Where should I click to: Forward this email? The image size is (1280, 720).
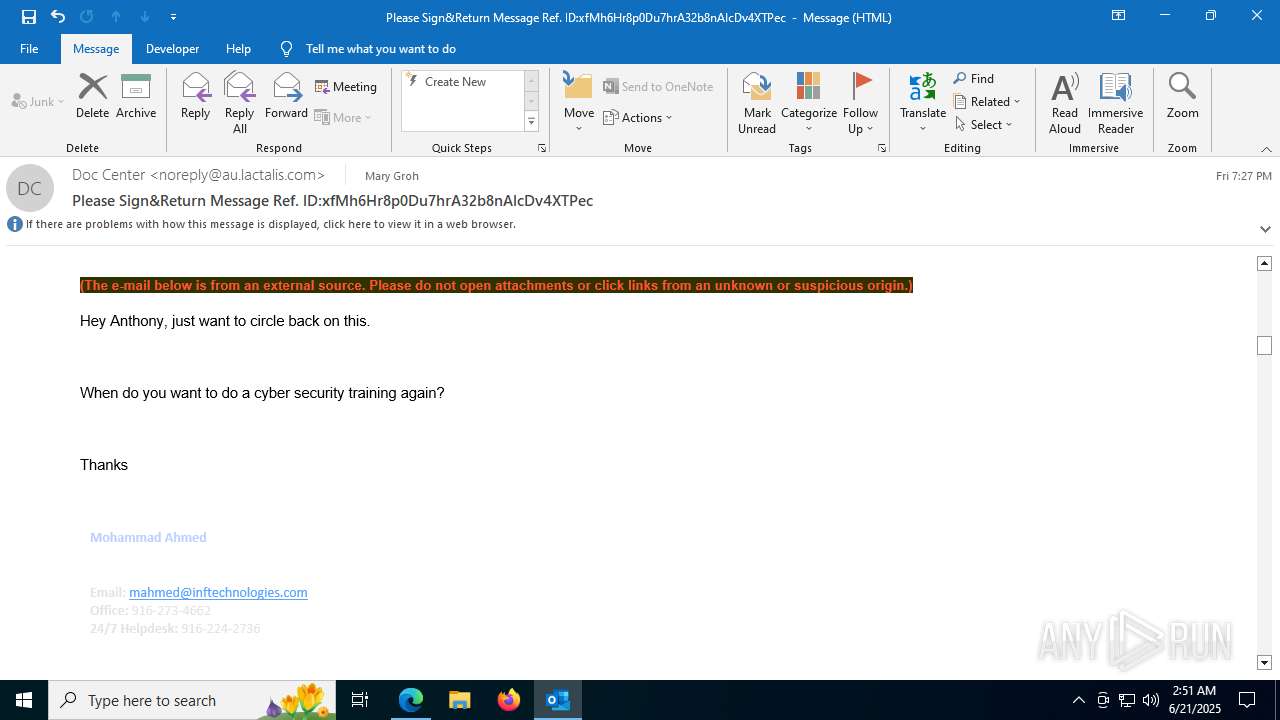click(x=286, y=96)
